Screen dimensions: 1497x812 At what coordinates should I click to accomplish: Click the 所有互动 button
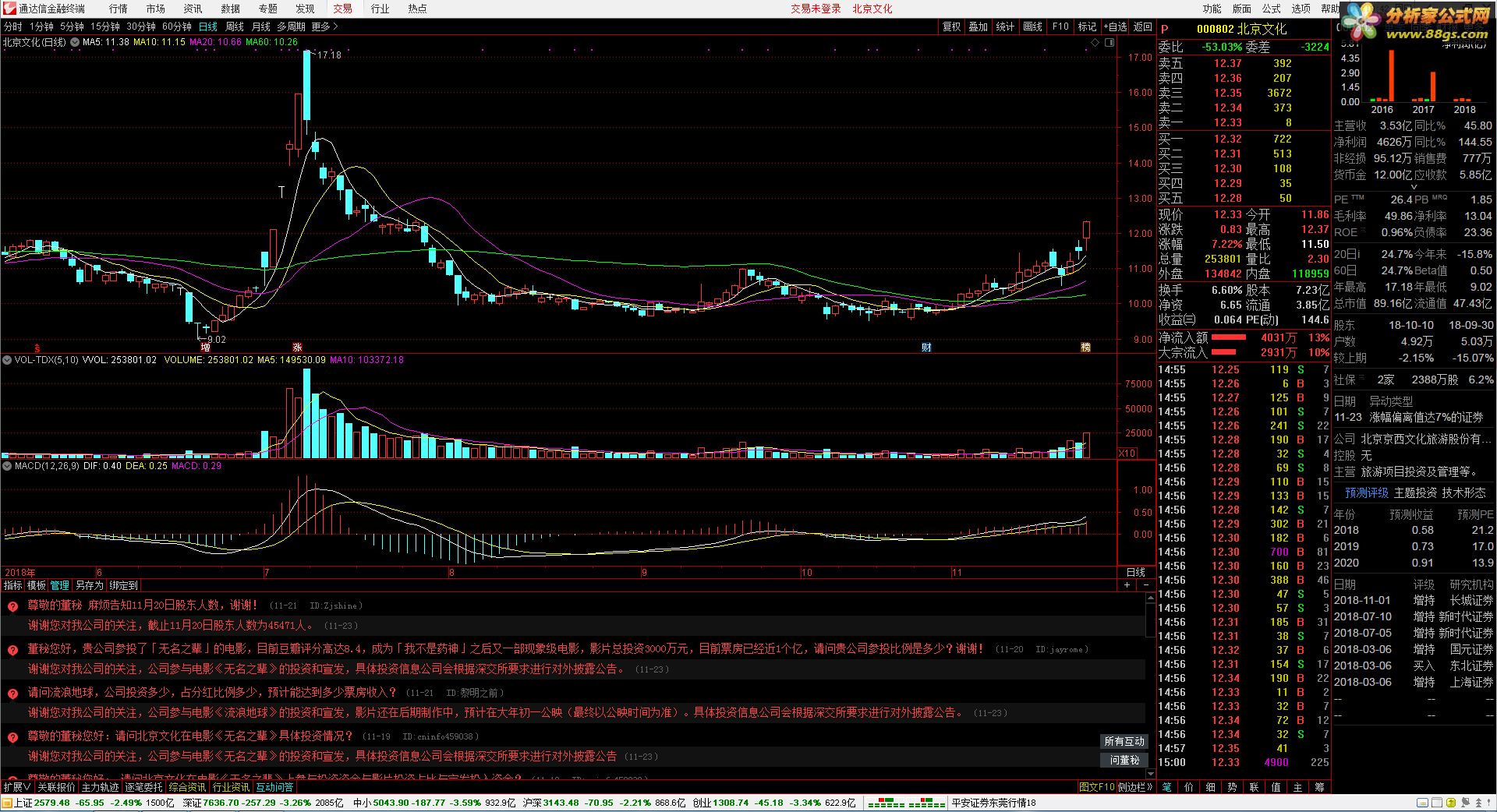[x=1124, y=741]
